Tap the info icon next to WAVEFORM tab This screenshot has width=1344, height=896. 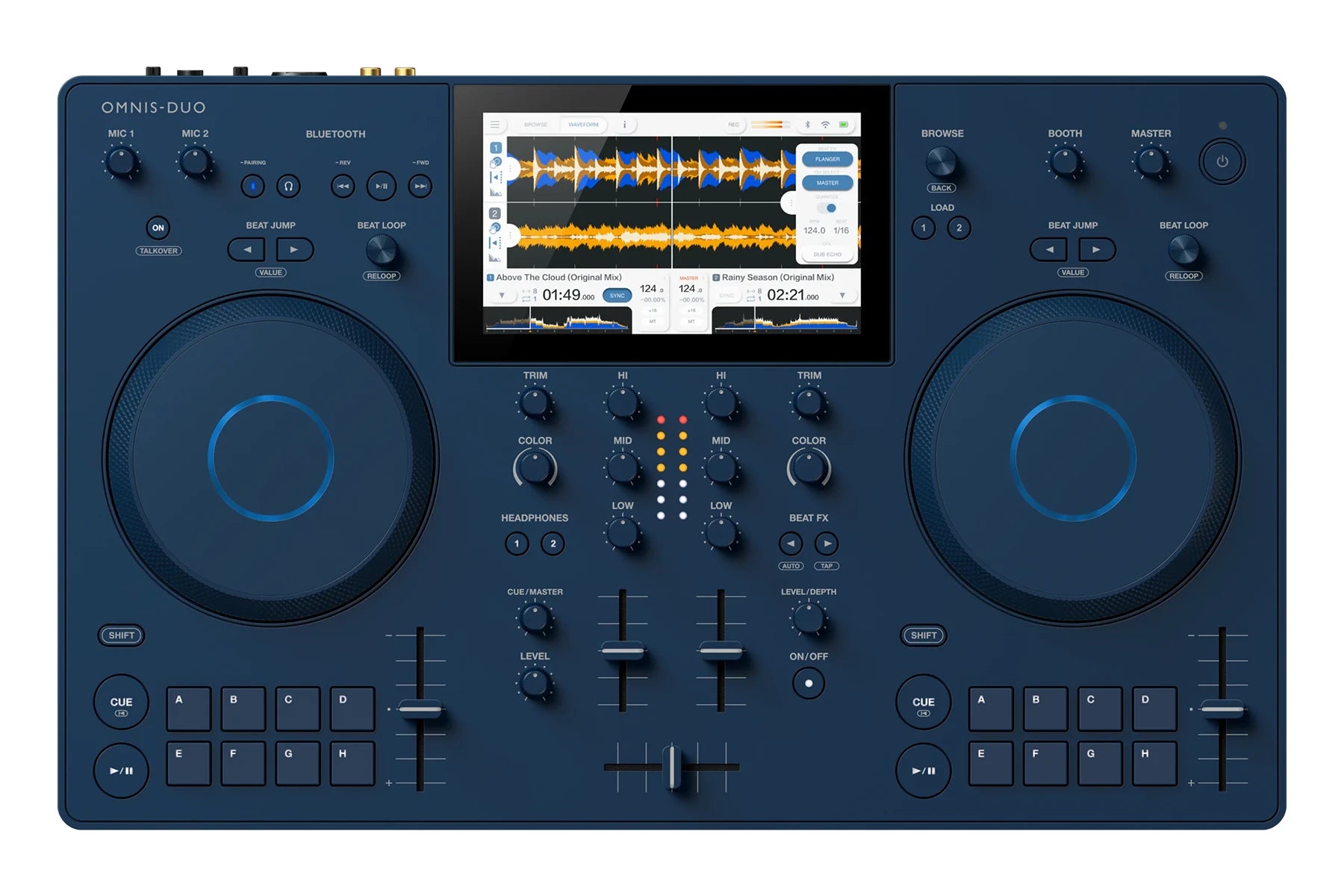click(x=624, y=125)
